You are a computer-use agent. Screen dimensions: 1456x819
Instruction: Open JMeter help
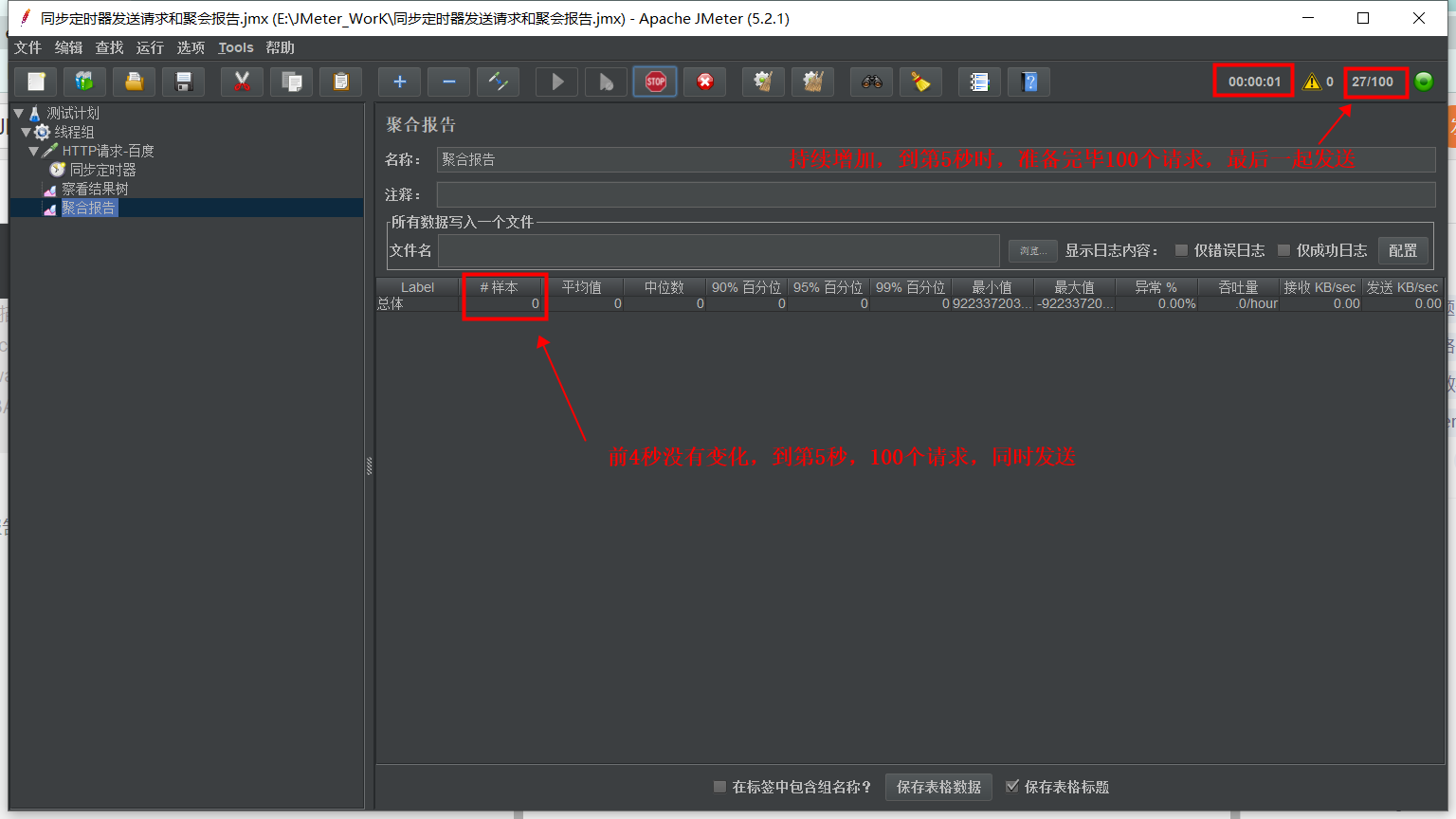click(x=1028, y=82)
